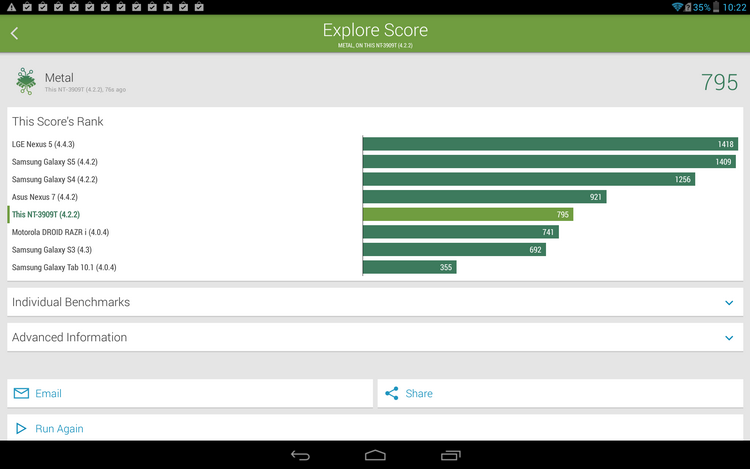Screen dimensions: 750x469
Task: Tap the back arrow in green header
Action: 14,33
